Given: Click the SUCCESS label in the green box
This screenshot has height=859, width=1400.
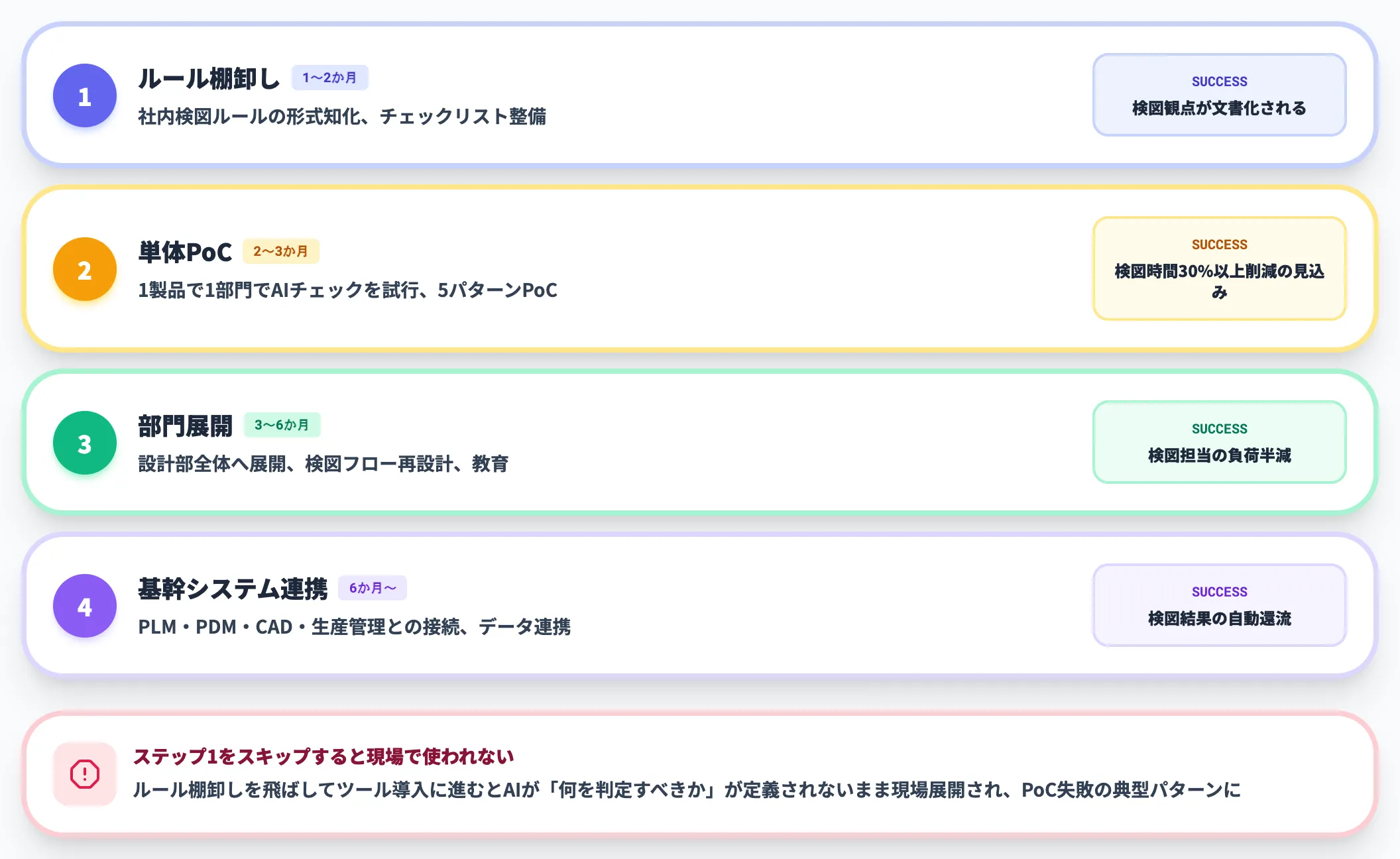Looking at the screenshot, I should [1219, 429].
